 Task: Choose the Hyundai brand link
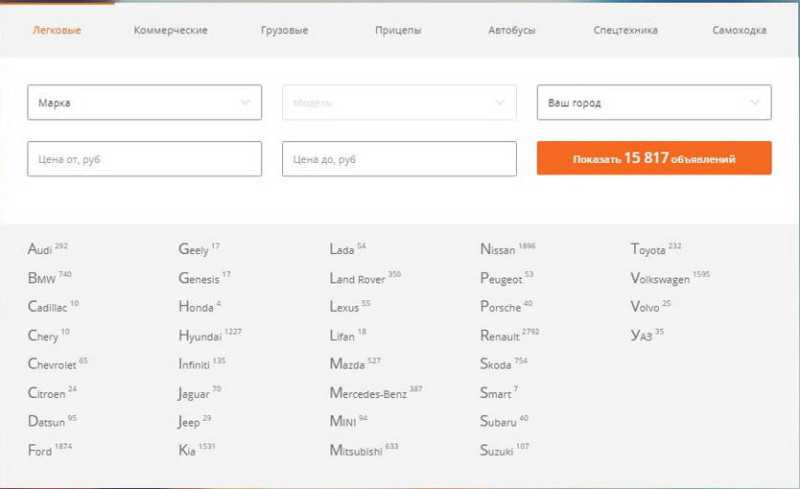tap(200, 336)
